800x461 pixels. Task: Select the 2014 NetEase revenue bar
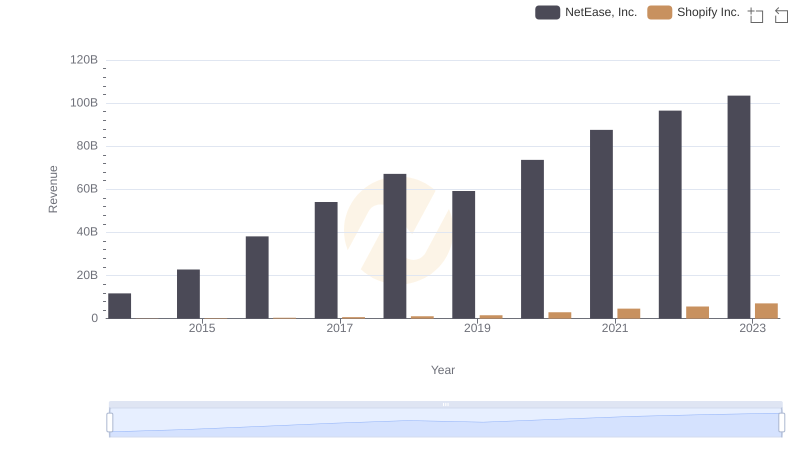click(119, 306)
